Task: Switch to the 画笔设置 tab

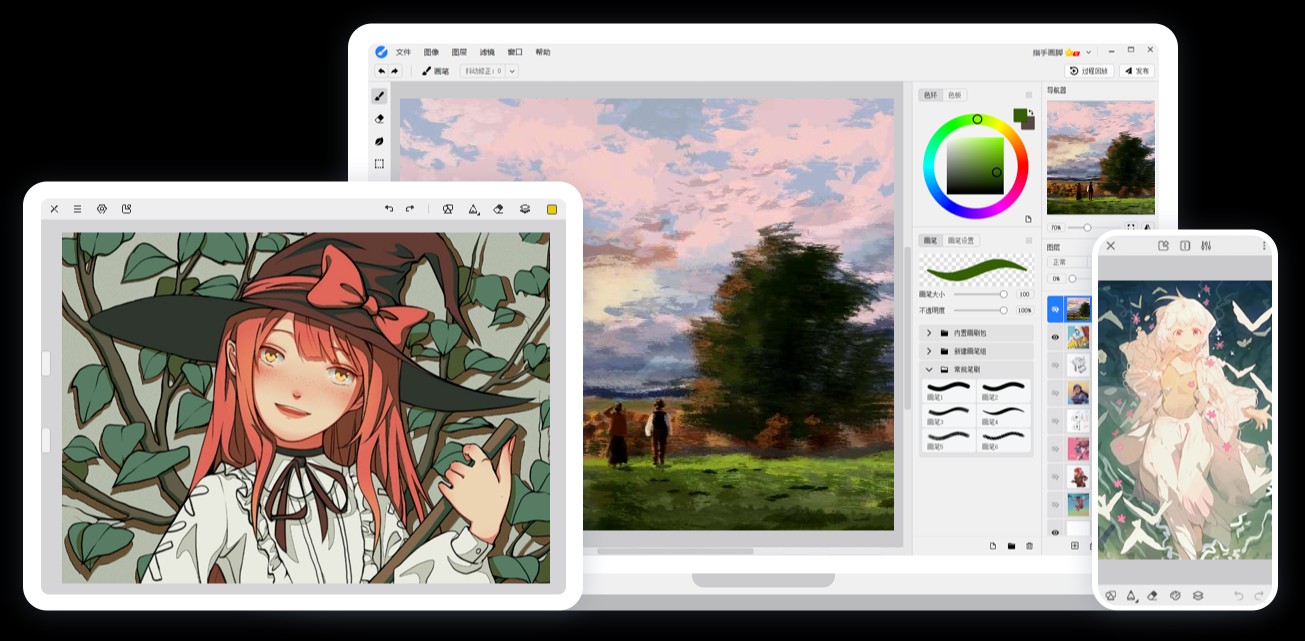Action: [961, 241]
